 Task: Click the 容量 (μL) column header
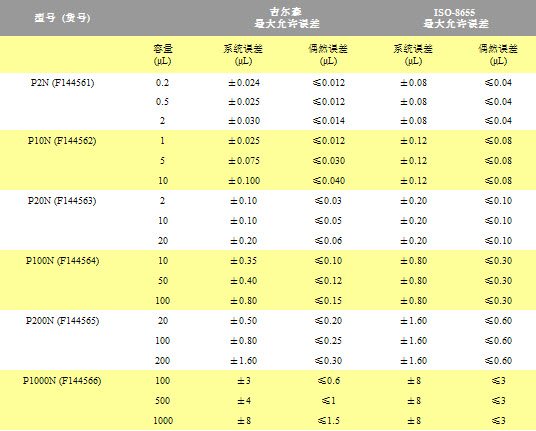tap(163, 55)
